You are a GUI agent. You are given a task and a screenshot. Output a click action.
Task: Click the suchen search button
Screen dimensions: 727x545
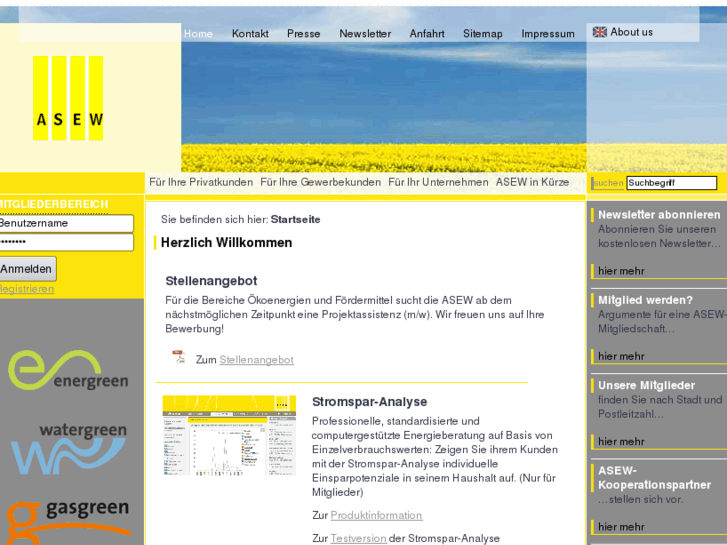(x=608, y=183)
